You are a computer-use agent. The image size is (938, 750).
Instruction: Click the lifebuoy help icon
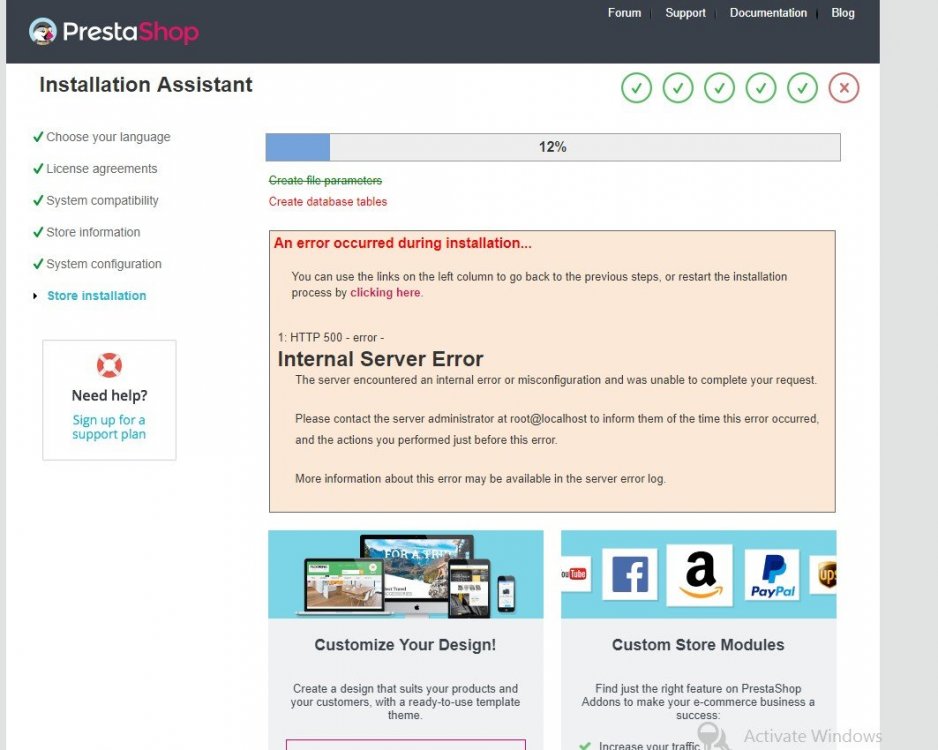click(x=109, y=365)
